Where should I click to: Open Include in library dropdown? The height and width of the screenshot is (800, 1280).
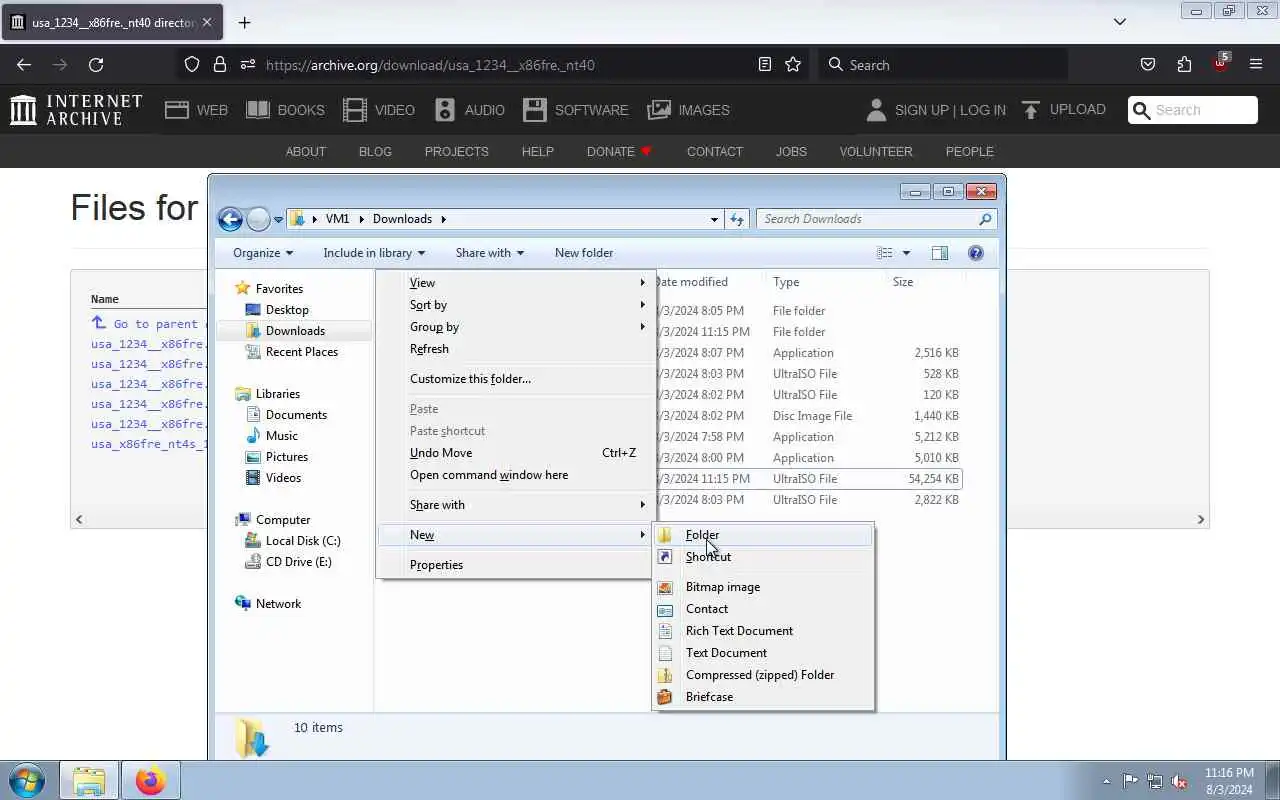click(374, 253)
